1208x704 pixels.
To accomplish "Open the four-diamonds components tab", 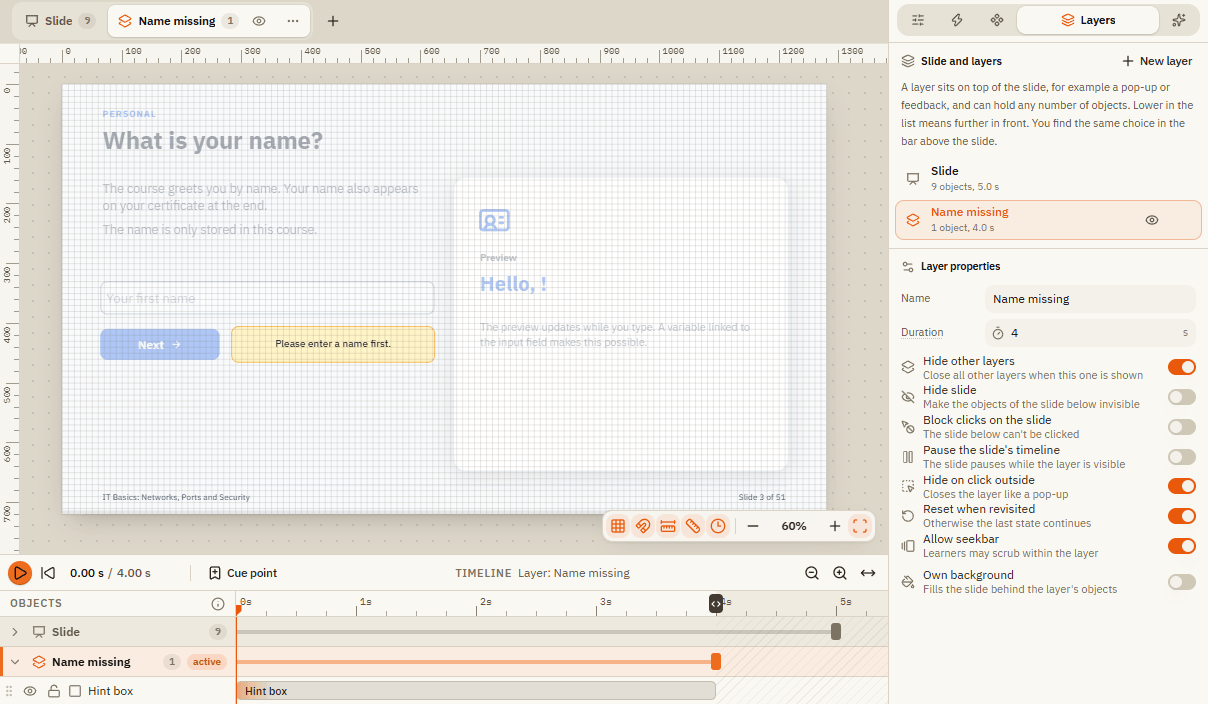I will (996, 20).
